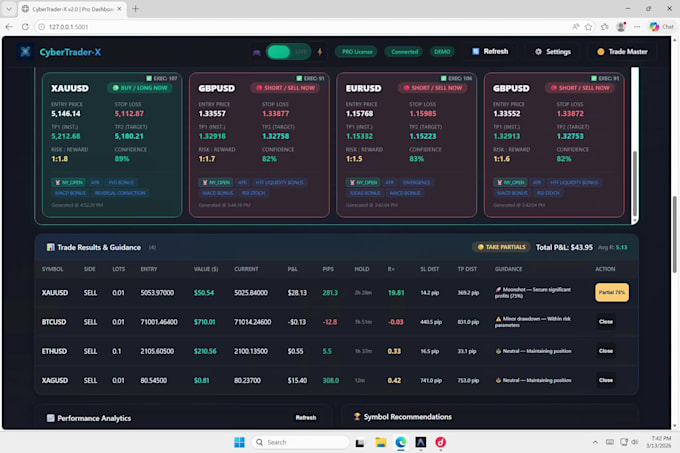Click the Partial 75% action for XAUUSD
680x453 pixels.
(x=611, y=293)
